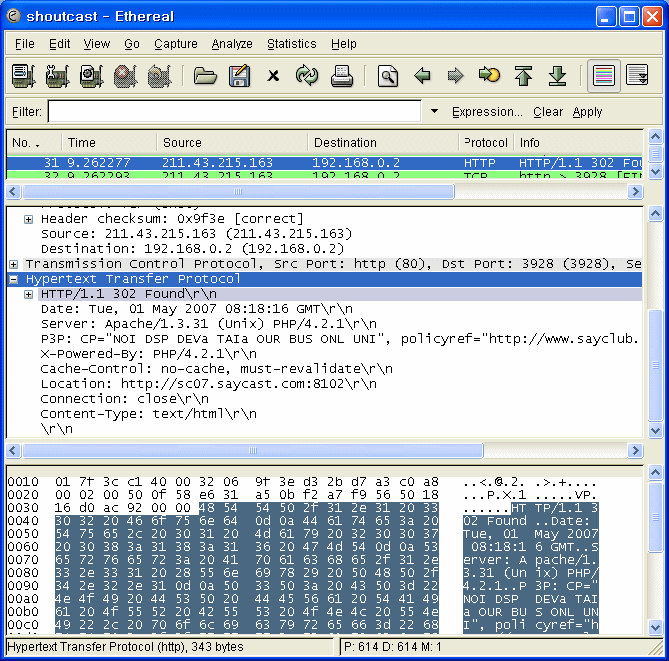Sort packets by No. column
Image resolution: width=669 pixels, height=661 pixels.
34,143
